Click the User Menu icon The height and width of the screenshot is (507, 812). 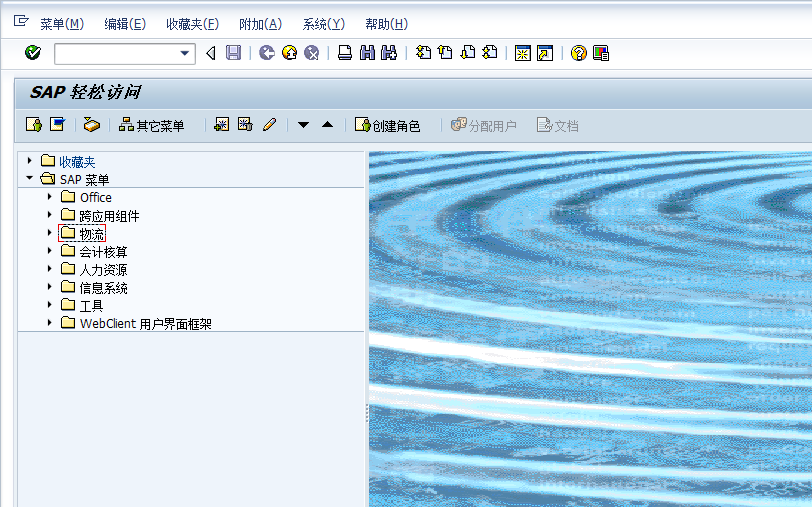click(34, 125)
